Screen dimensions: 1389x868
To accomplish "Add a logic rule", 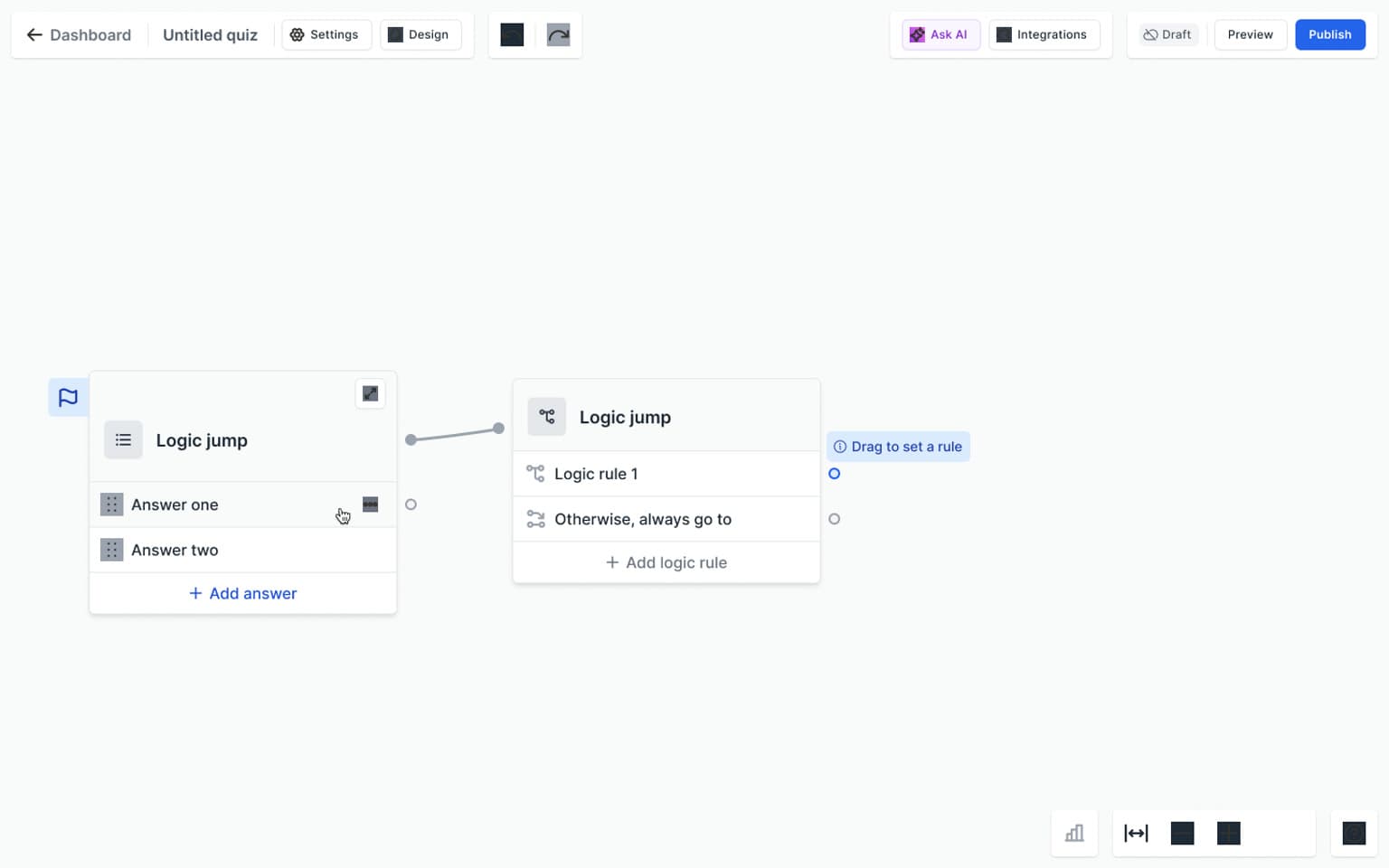I will tap(666, 562).
